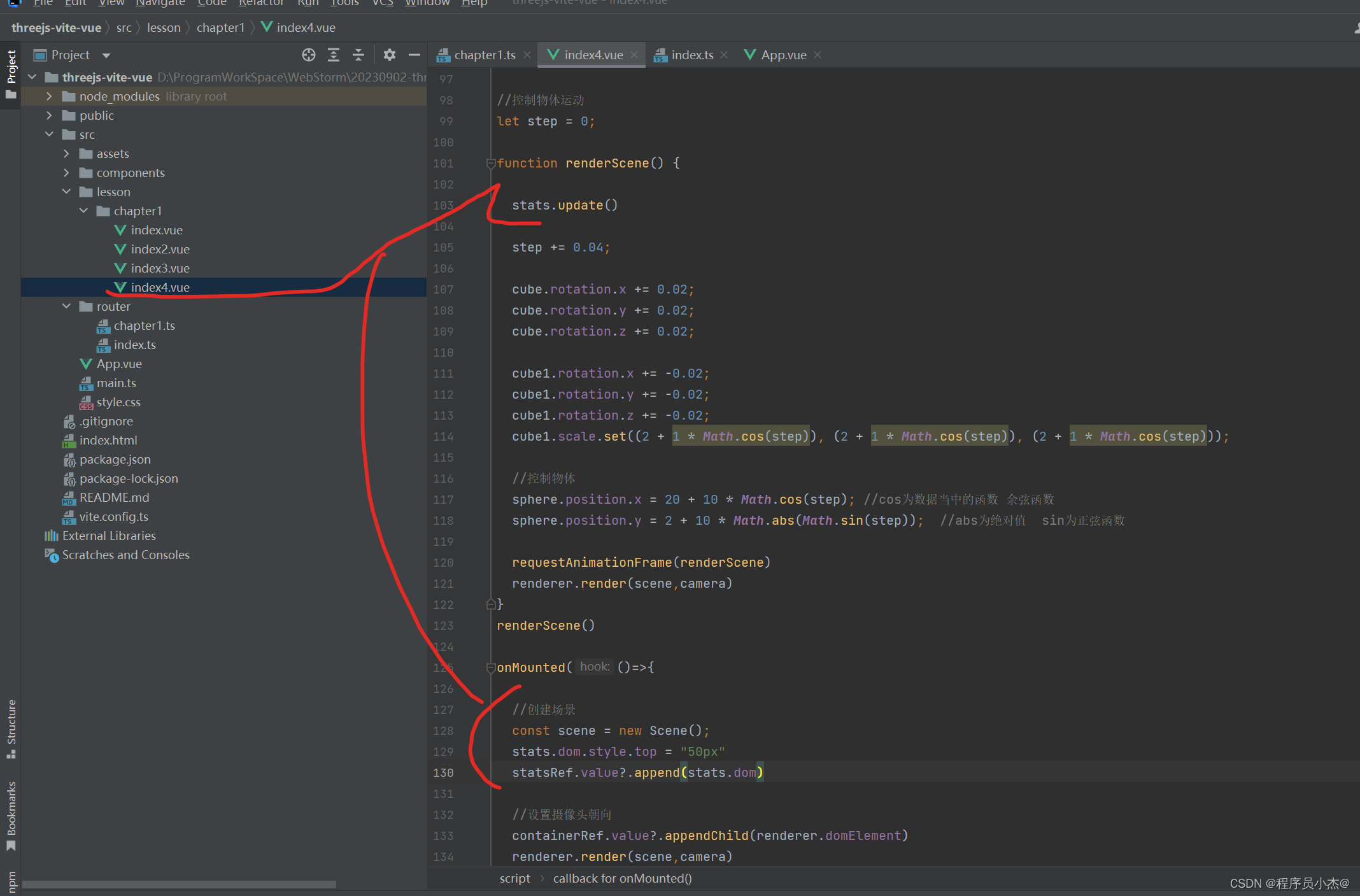Image resolution: width=1360 pixels, height=896 pixels.
Task: Click the Expand All icon in Project panel
Action: 334,55
